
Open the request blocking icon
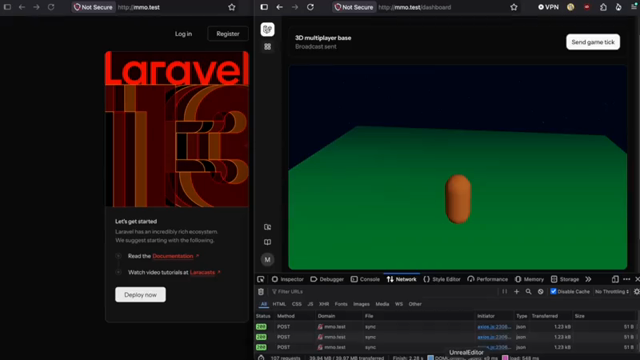540,291
